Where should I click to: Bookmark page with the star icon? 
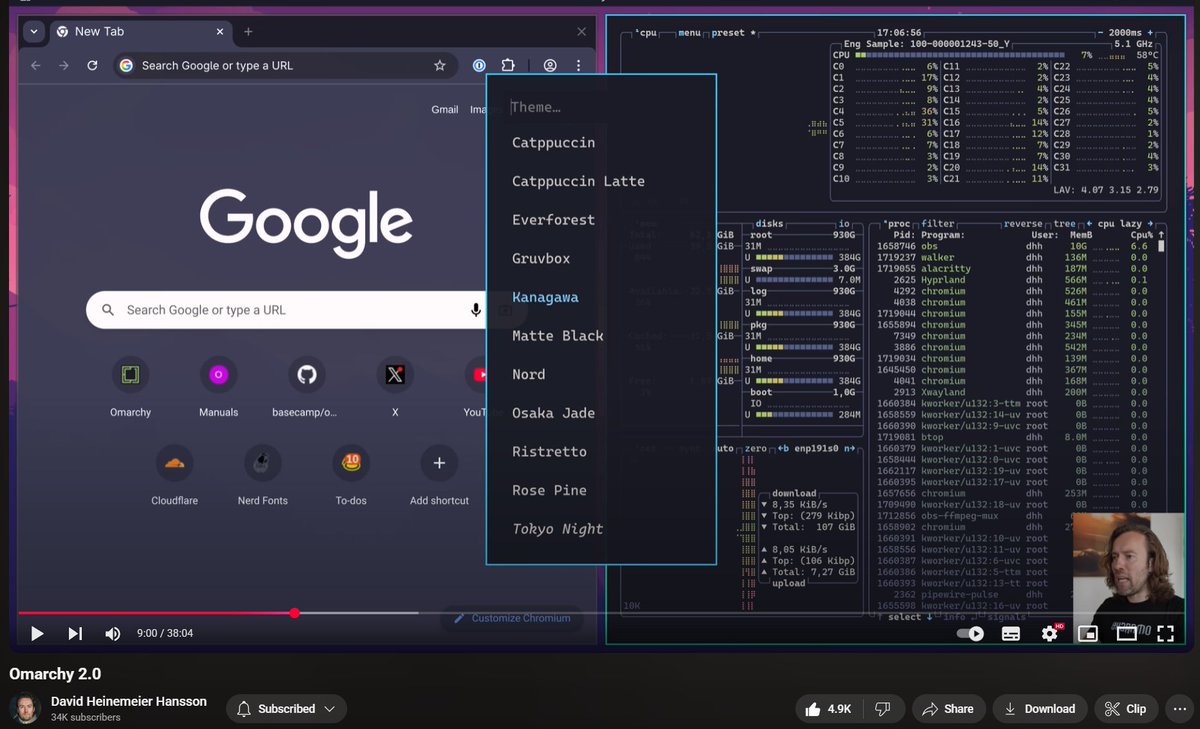(440, 65)
